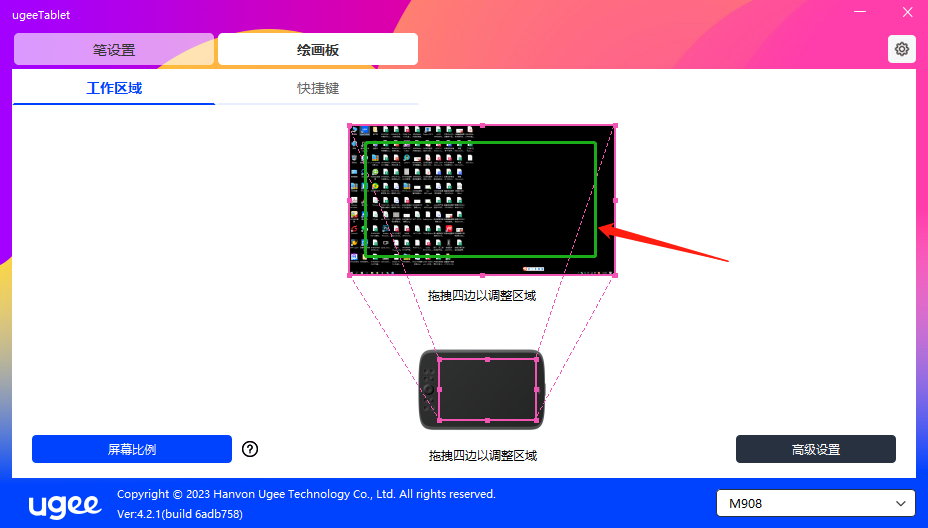Click the bottom-left handle of screen area
928x528 pixels.
(349, 275)
